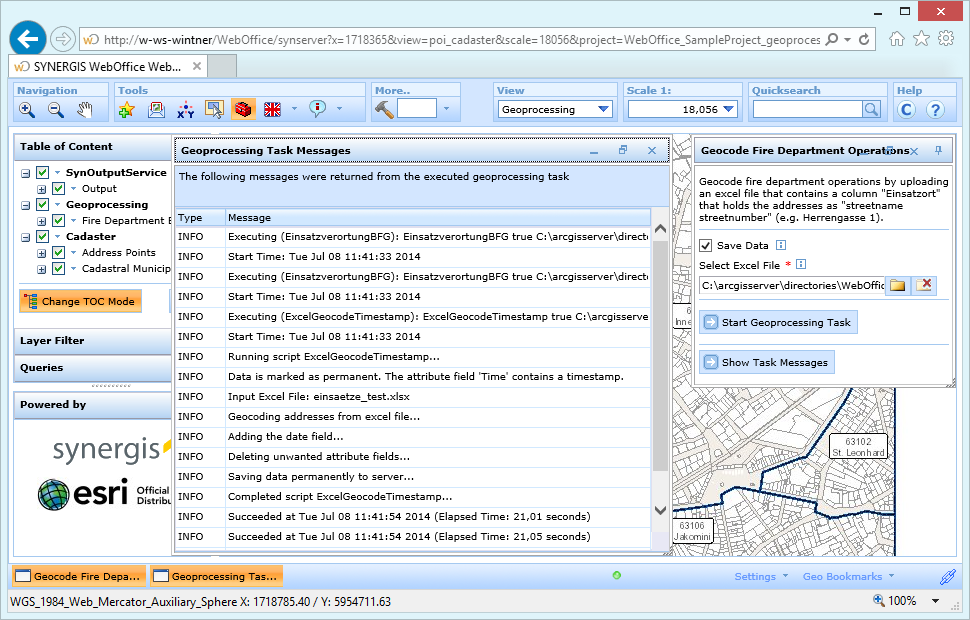This screenshot has width=970, height=620.
Task: Click the red Geoprocessing toolbox icon
Action: point(244,108)
